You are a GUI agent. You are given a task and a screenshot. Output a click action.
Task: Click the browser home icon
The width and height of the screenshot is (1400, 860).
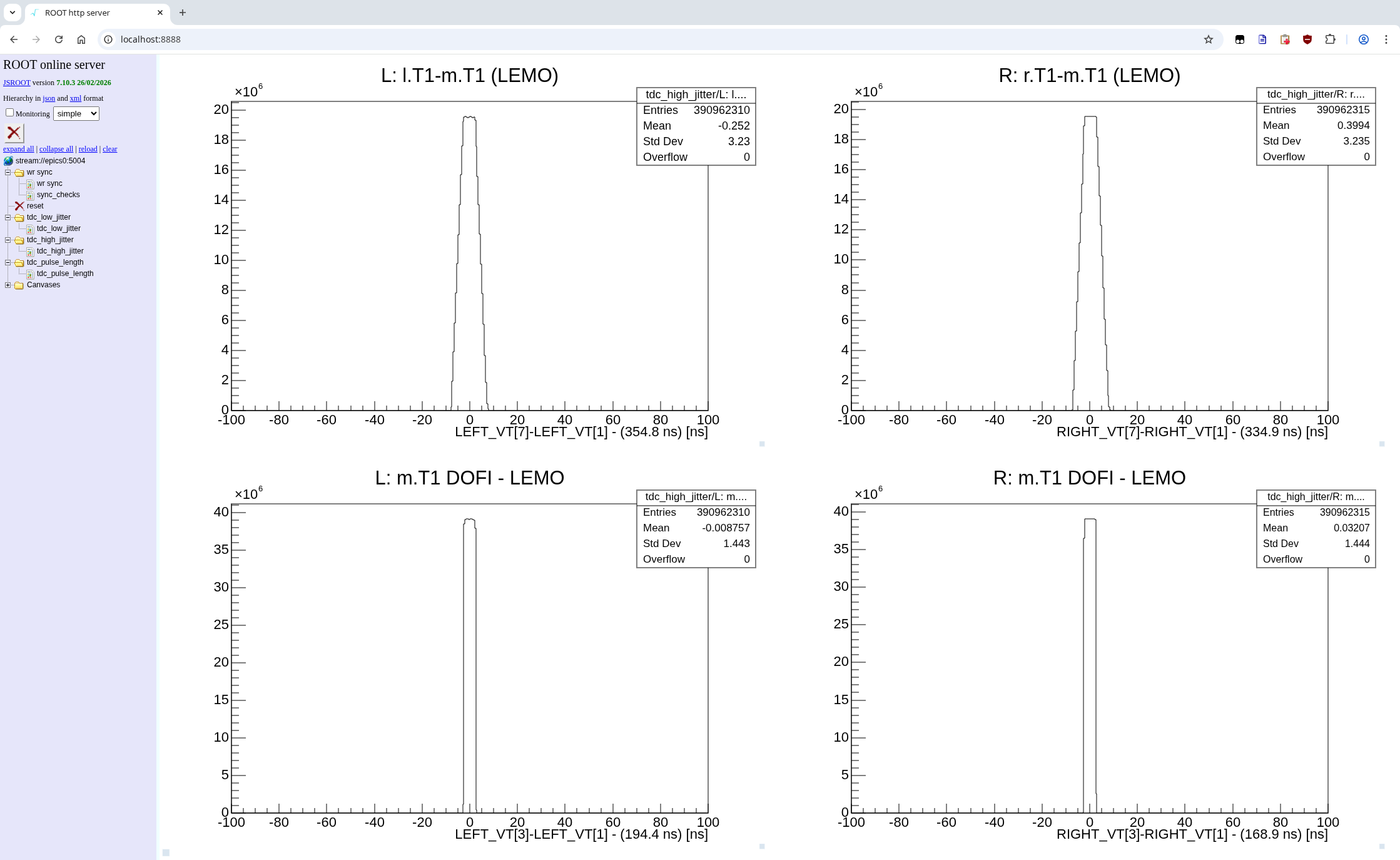click(x=81, y=39)
